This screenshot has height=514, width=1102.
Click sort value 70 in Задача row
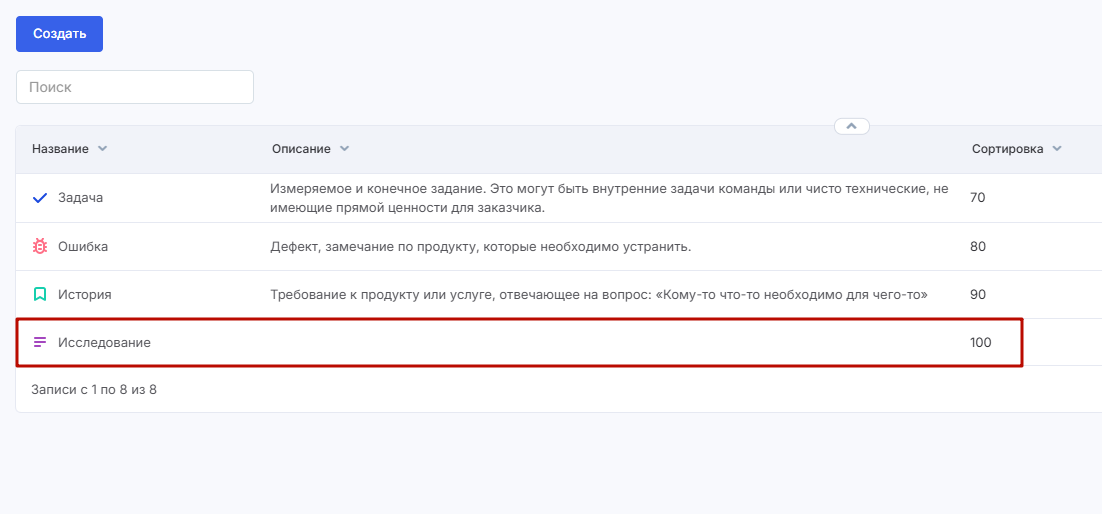click(977, 198)
